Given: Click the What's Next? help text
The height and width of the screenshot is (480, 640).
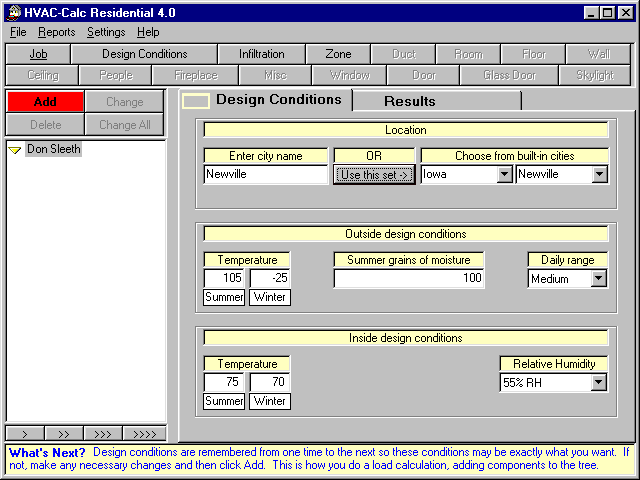Looking at the screenshot, I should 319,458.
